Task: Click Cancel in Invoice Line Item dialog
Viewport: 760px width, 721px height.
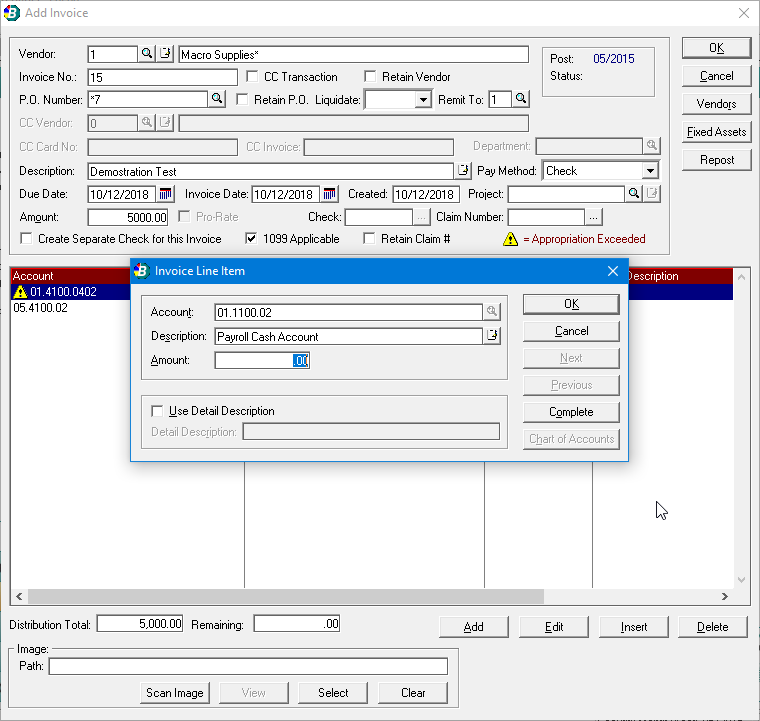Action: [x=571, y=331]
